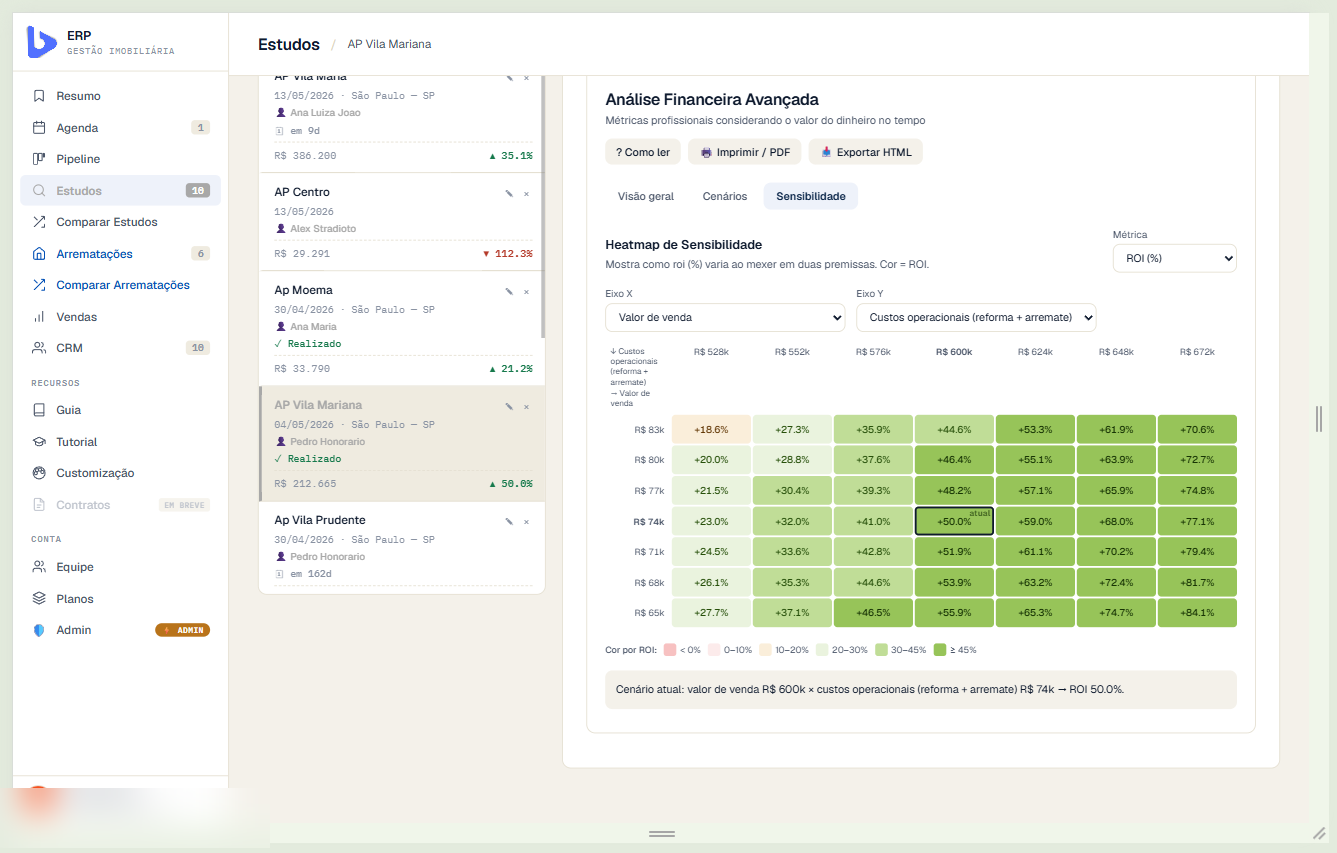Click the ≥ 45% ROI legend swatch
1337x853 pixels.
(939, 649)
